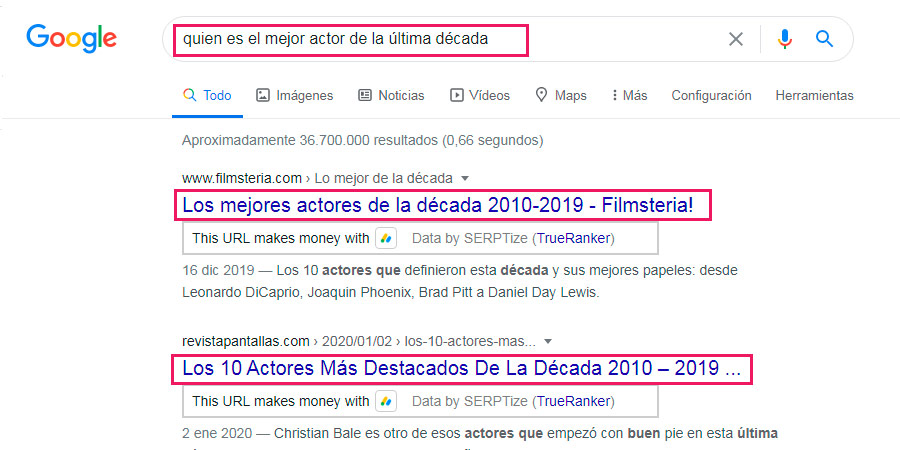
Task: Click the TrueRanker link under the revistapantallas result
Action: [573, 401]
